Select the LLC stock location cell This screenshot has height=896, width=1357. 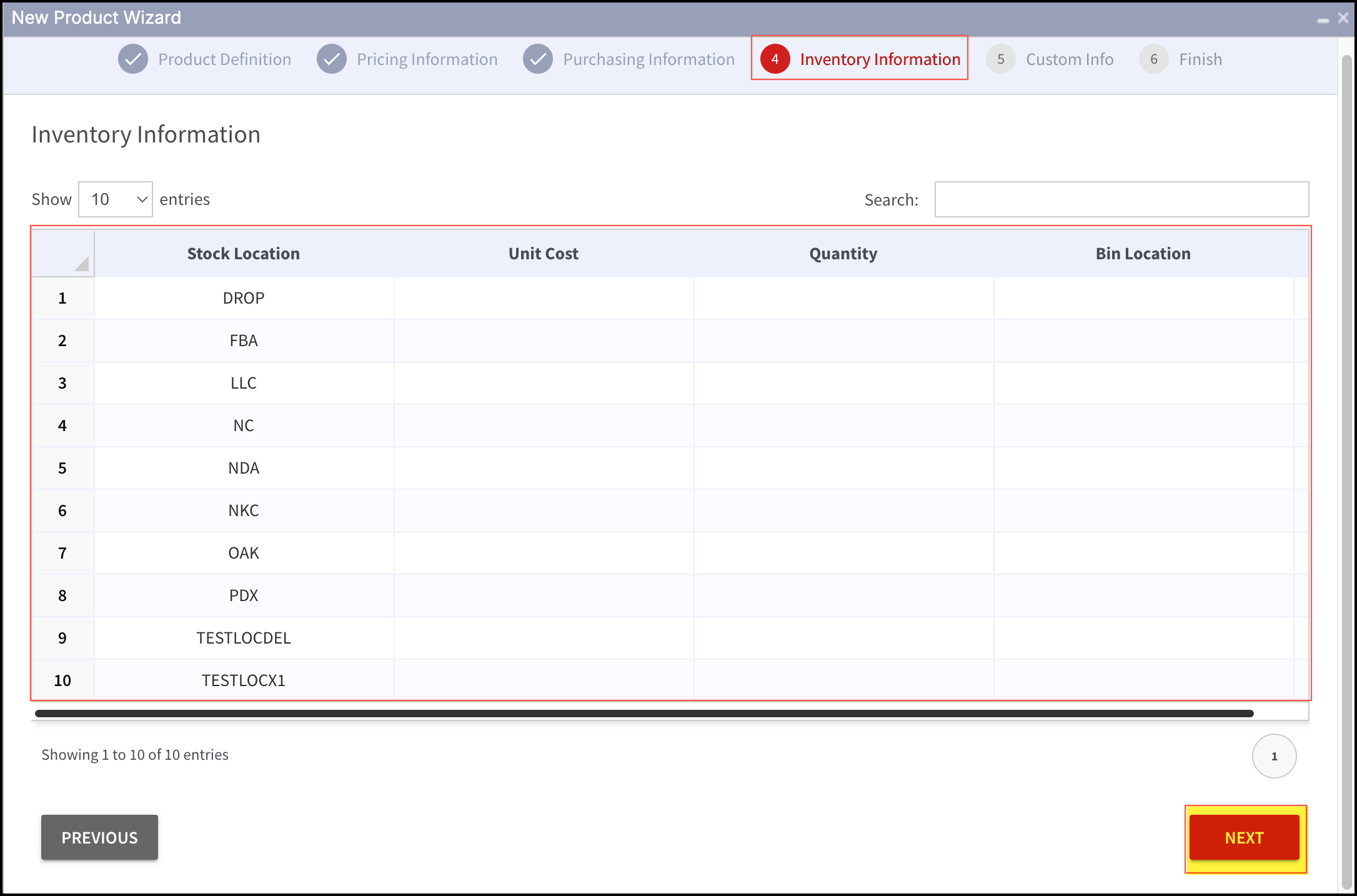[x=244, y=383]
